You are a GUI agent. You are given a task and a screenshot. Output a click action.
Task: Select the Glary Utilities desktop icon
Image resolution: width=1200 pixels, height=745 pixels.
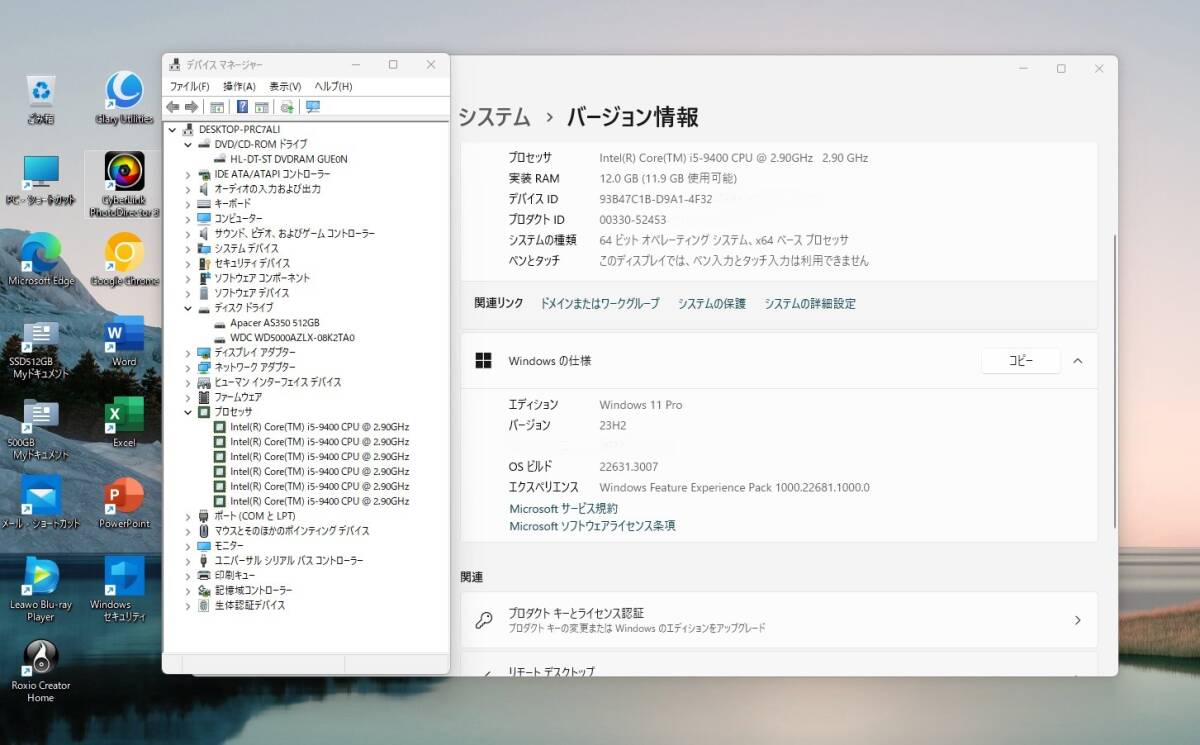(x=124, y=98)
